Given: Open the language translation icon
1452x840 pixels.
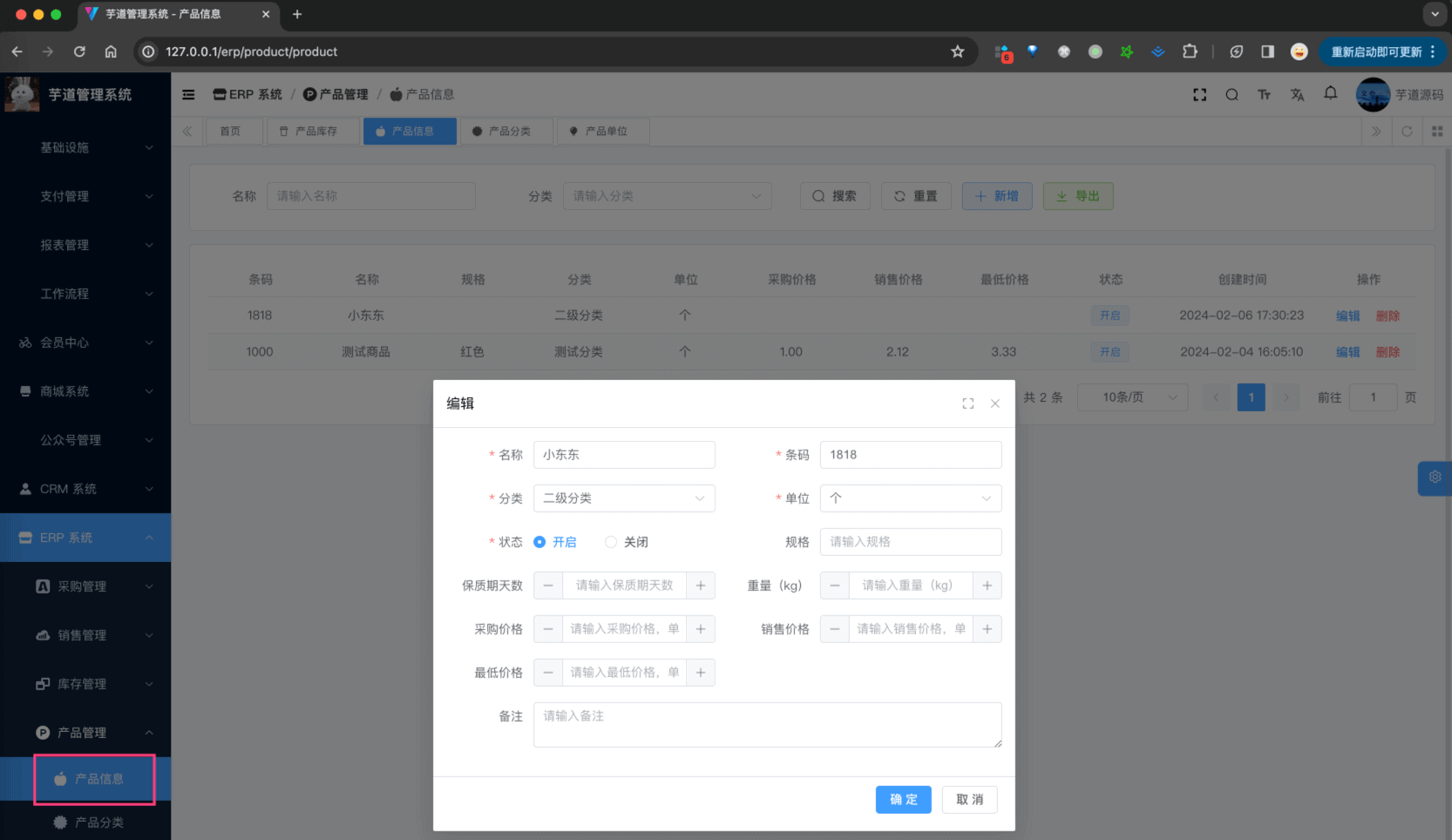Looking at the screenshot, I should point(1298,94).
